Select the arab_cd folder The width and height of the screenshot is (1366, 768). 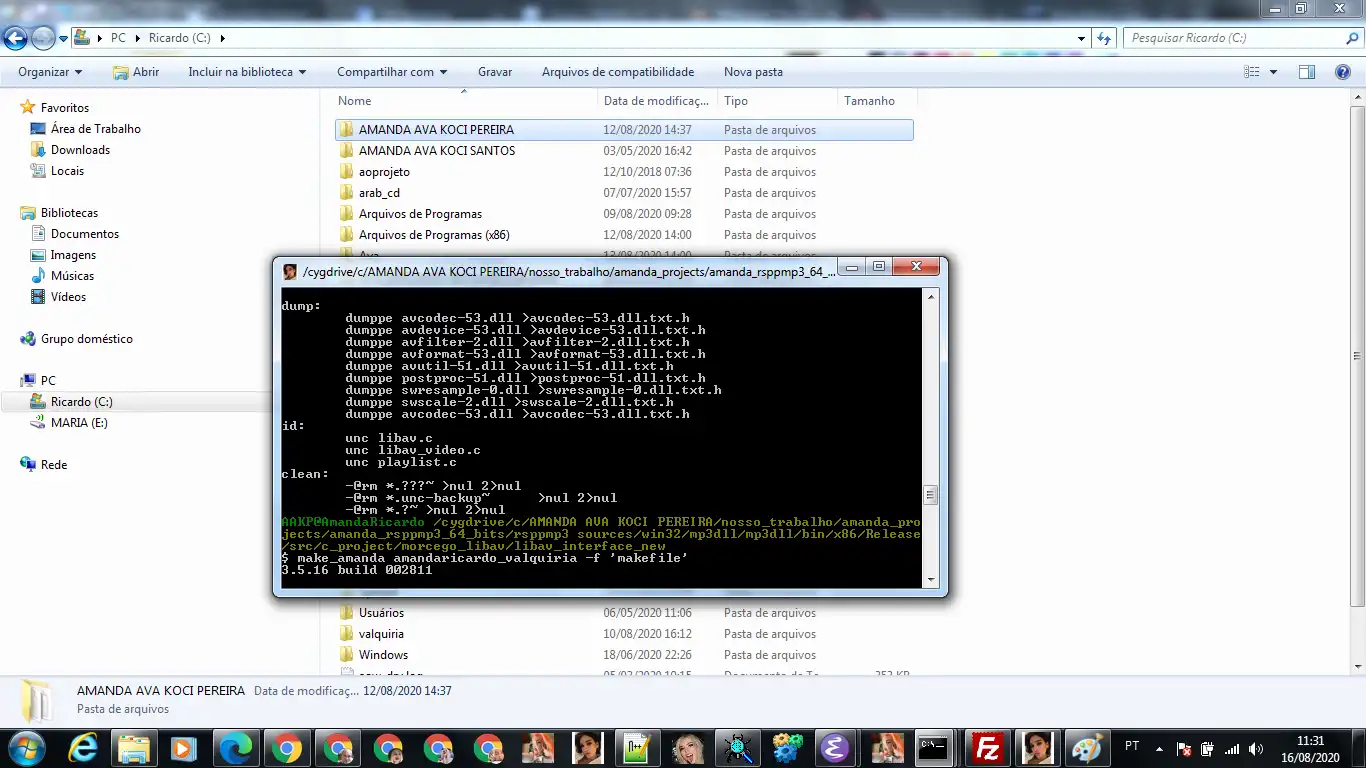379,193
